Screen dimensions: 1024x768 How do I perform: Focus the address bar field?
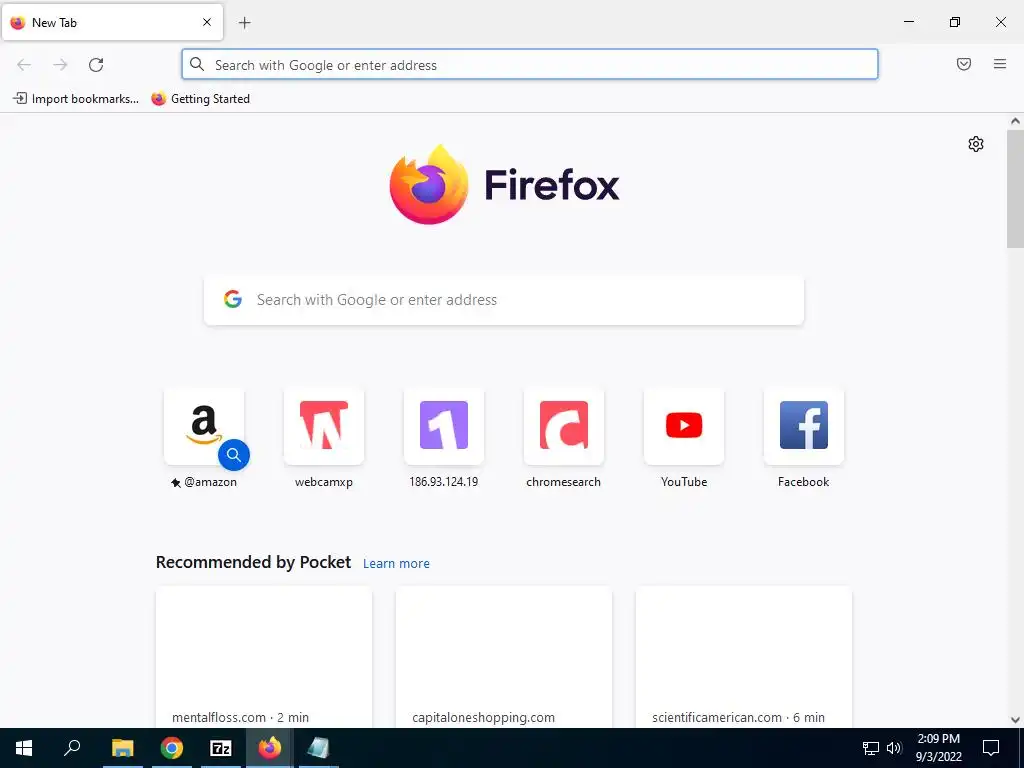[x=530, y=65]
